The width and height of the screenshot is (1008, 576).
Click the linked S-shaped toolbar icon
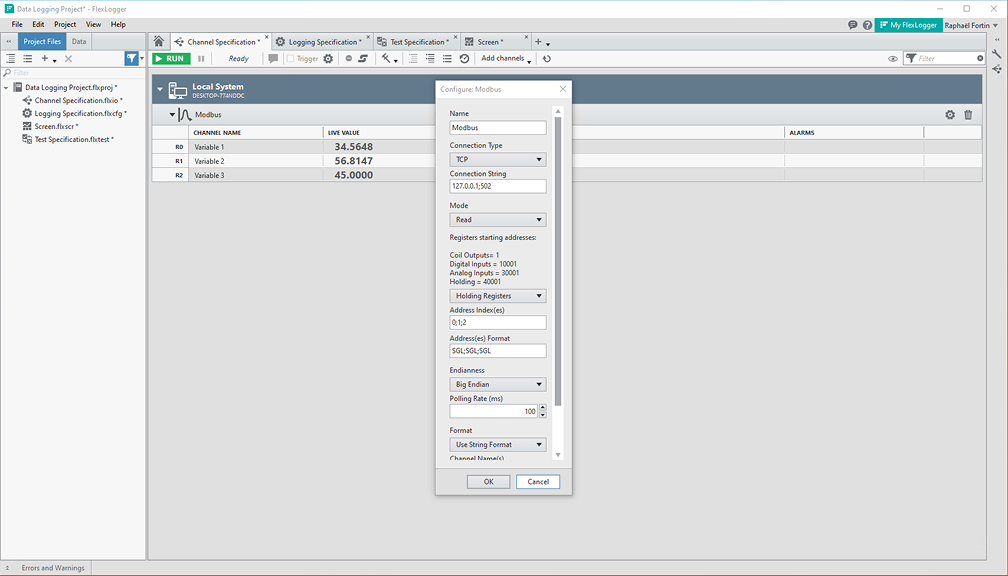(x=363, y=58)
